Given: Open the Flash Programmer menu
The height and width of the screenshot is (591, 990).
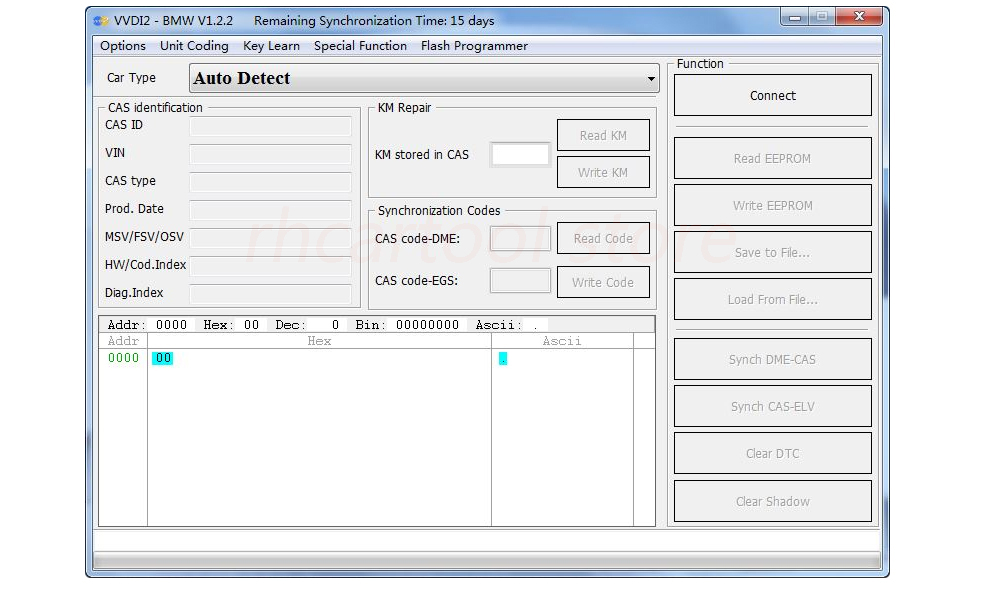Looking at the screenshot, I should pyautogui.click(x=474, y=46).
